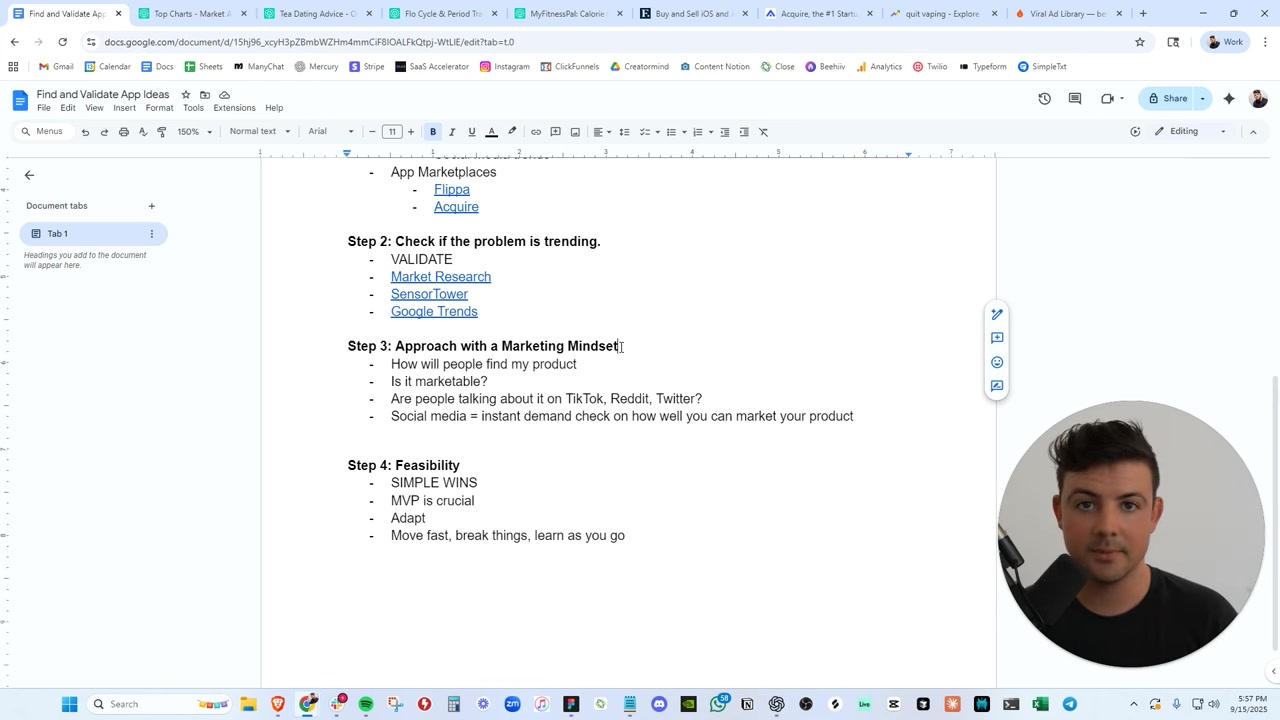Open the text color picker
The image size is (1280, 720).
(491, 132)
